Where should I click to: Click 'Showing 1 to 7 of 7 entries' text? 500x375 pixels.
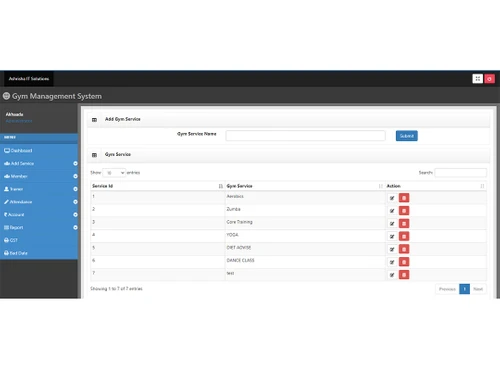(116, 289)
